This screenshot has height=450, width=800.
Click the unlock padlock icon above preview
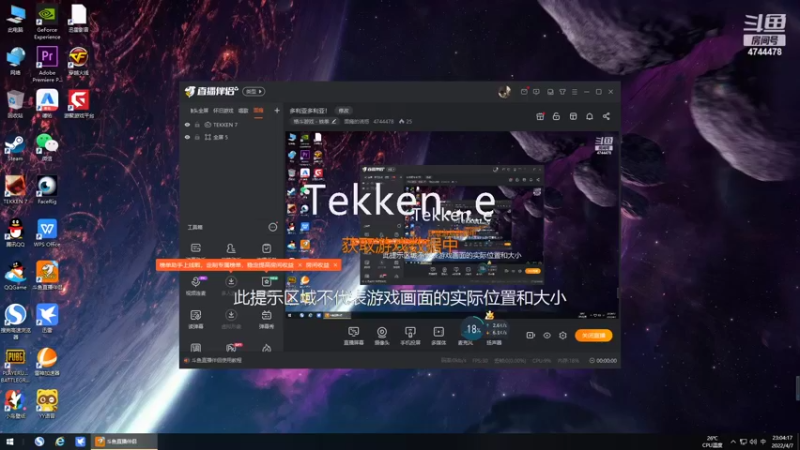point(556,116)
